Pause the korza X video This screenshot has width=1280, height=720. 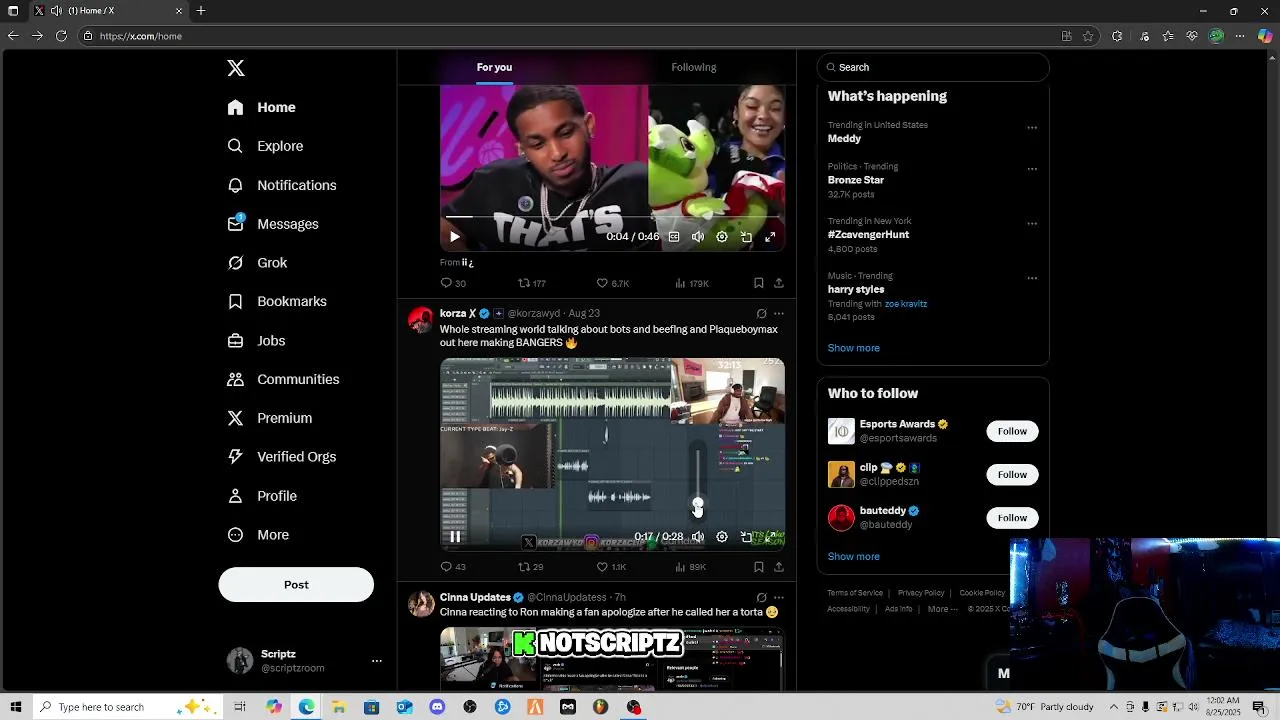pos(454,537)
